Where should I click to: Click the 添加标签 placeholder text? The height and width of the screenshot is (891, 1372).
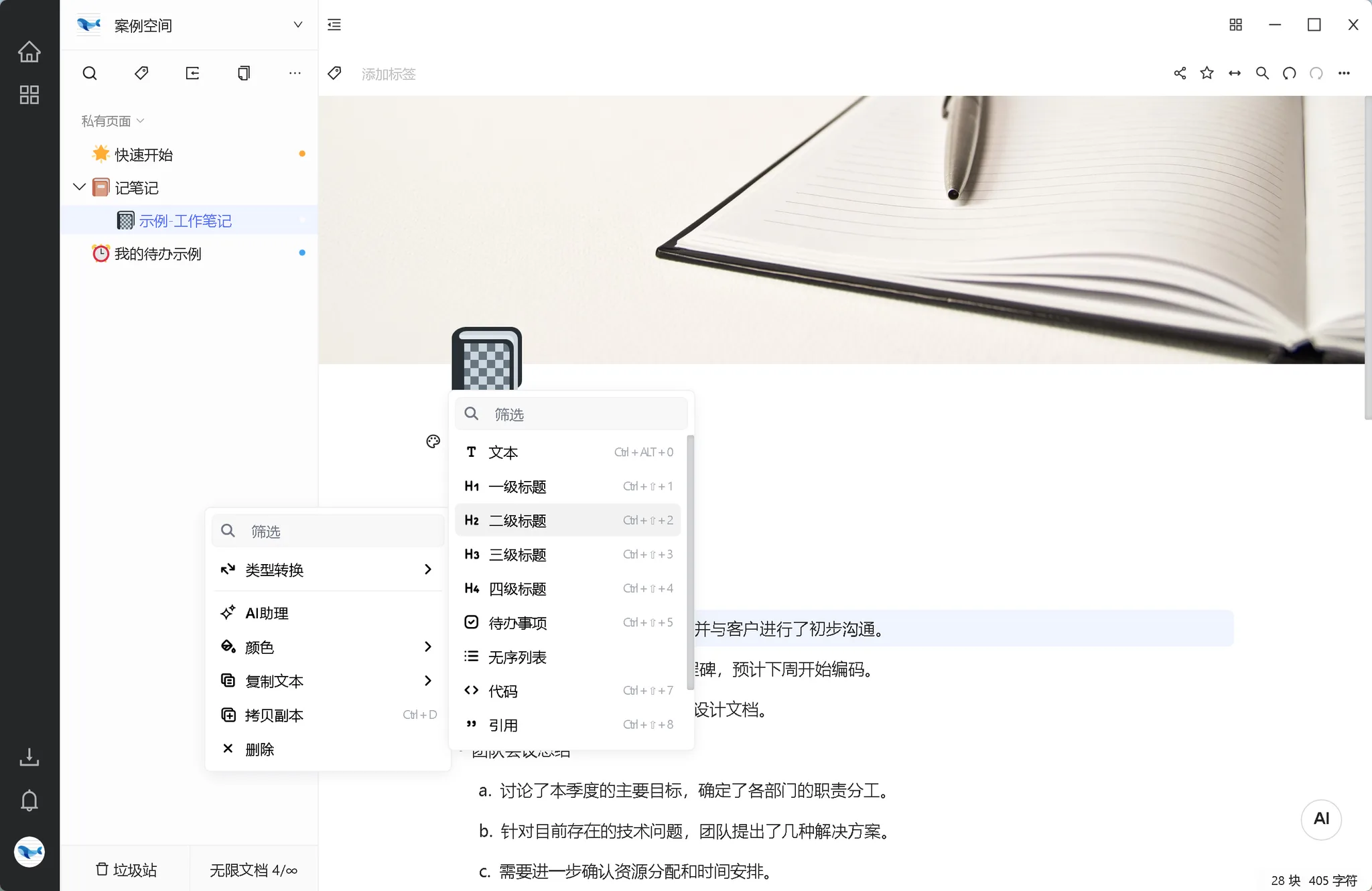point(389,74)
